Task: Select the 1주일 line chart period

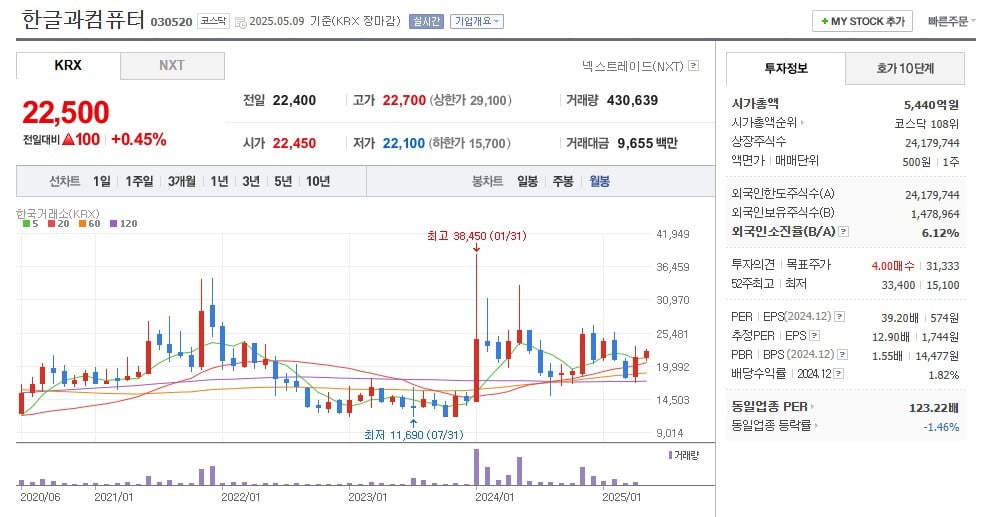Action: tap(139, 182)
